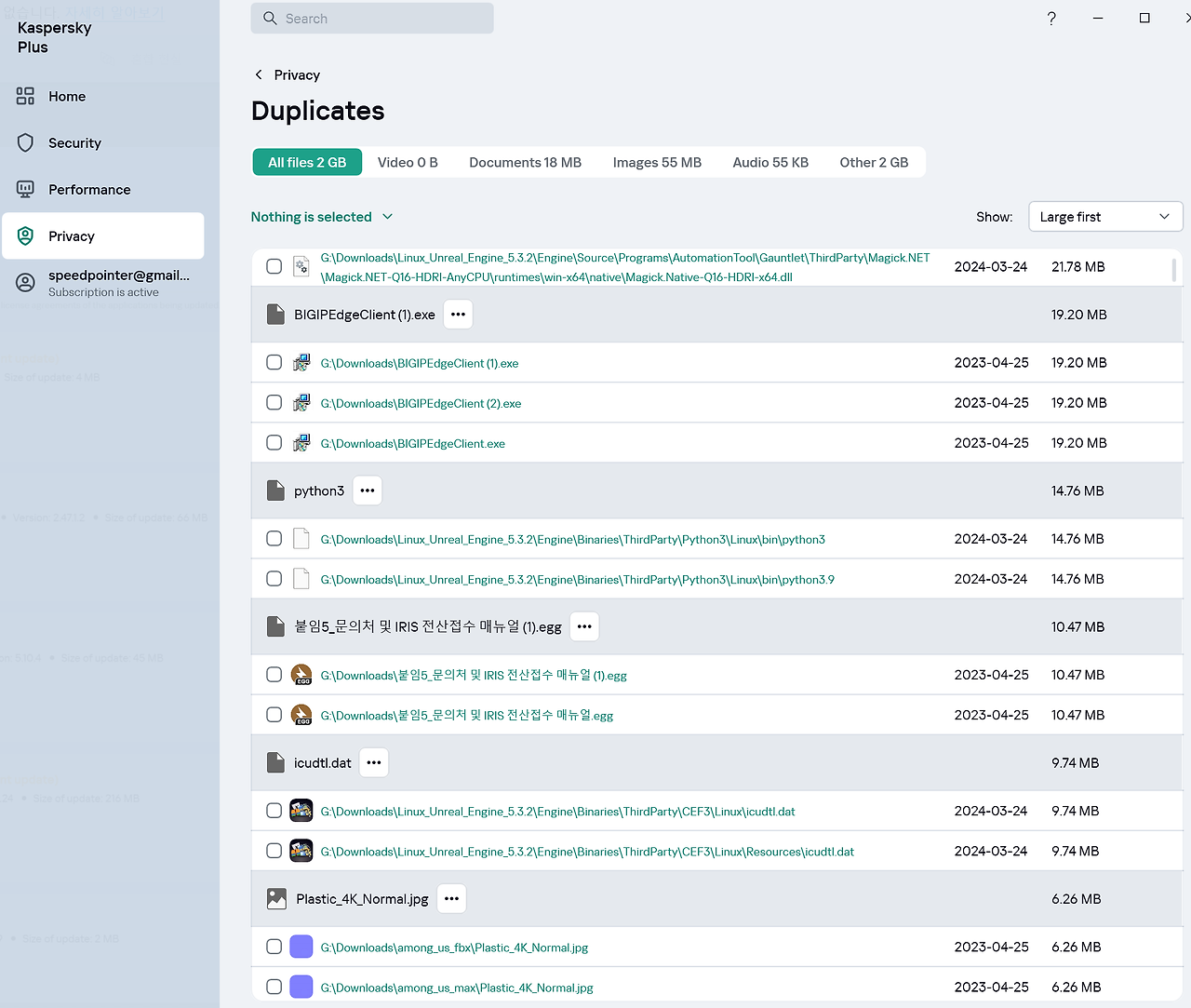Check the python3.9 file checkbox
This screenshot has width=1191, height=1008.
click(x=274, y=578)
